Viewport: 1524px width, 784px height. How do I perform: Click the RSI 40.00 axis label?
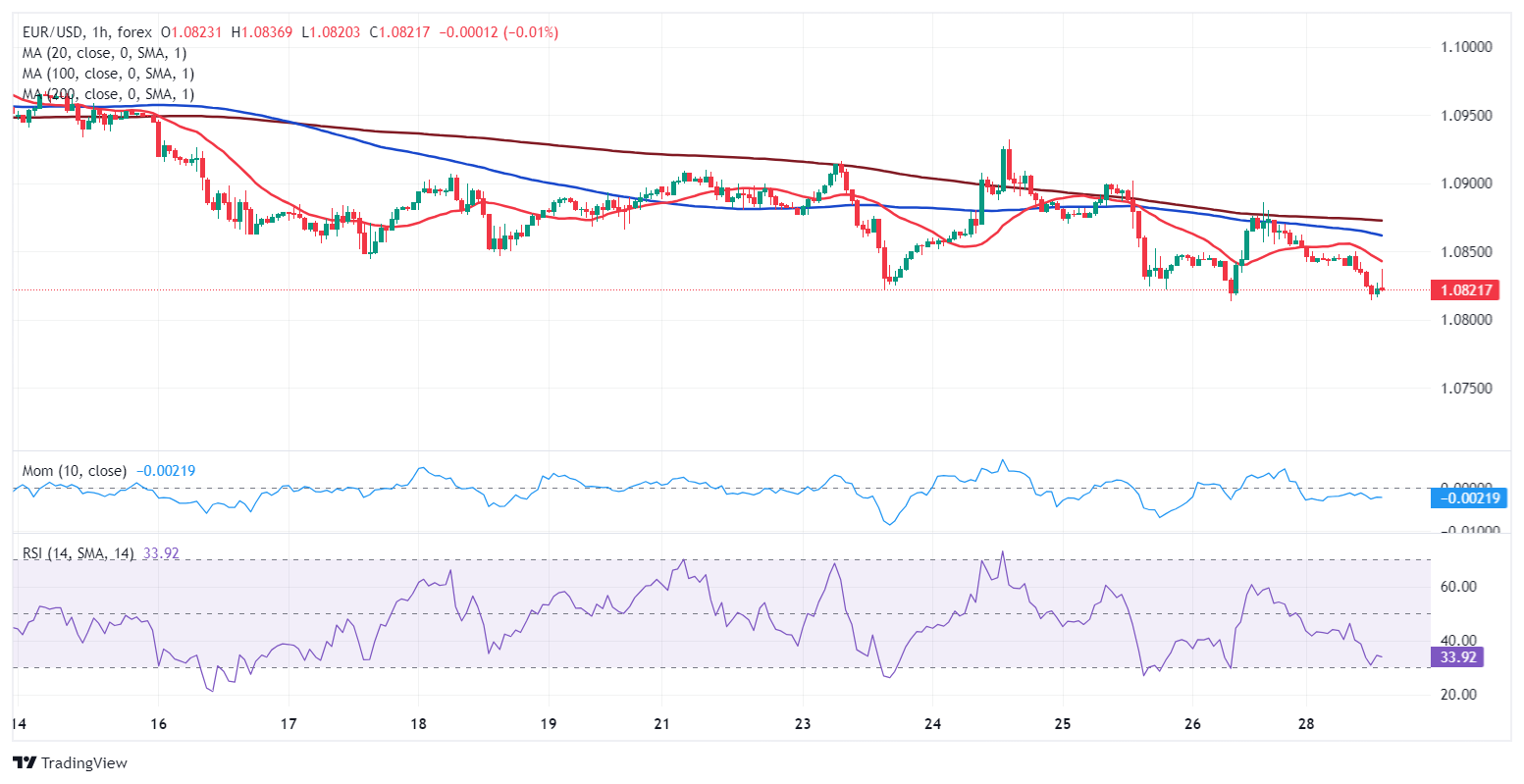point(1458,641)
